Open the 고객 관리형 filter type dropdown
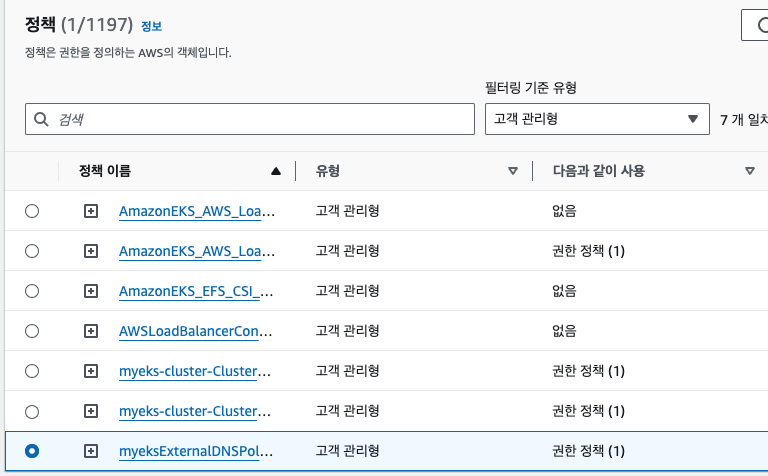Image resolution: width=768 pixels, height=476 pixels. 597,119
